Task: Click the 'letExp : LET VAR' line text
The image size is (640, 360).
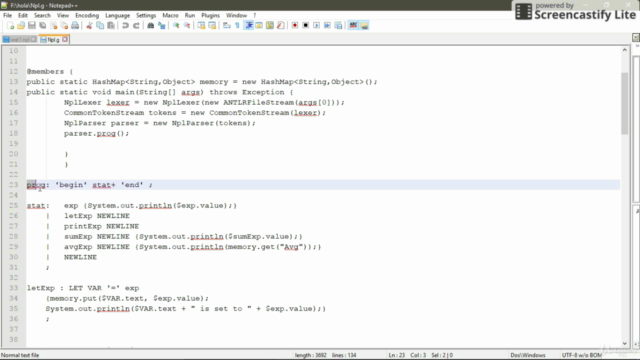Action: 83,288
